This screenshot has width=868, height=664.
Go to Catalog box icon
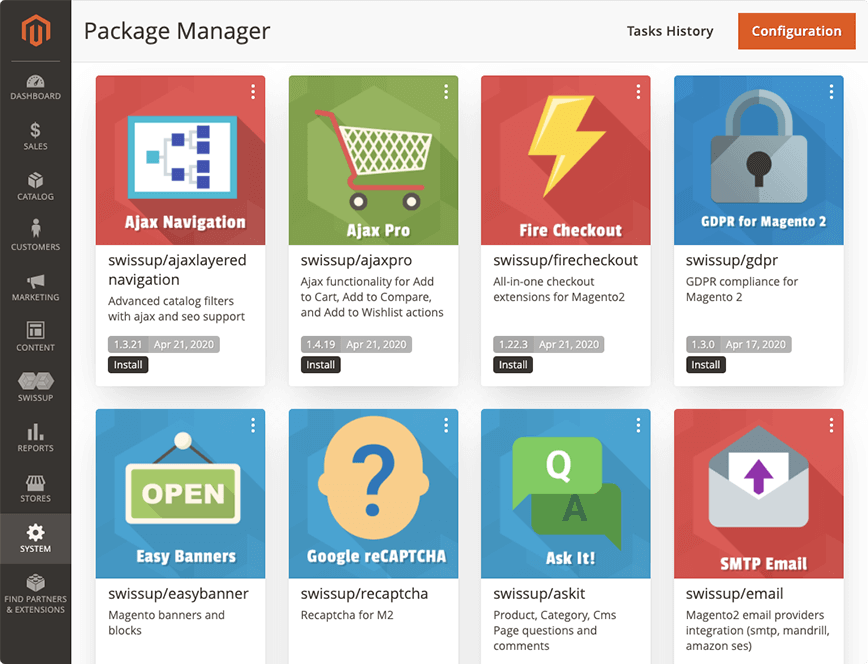pos(36,181)
